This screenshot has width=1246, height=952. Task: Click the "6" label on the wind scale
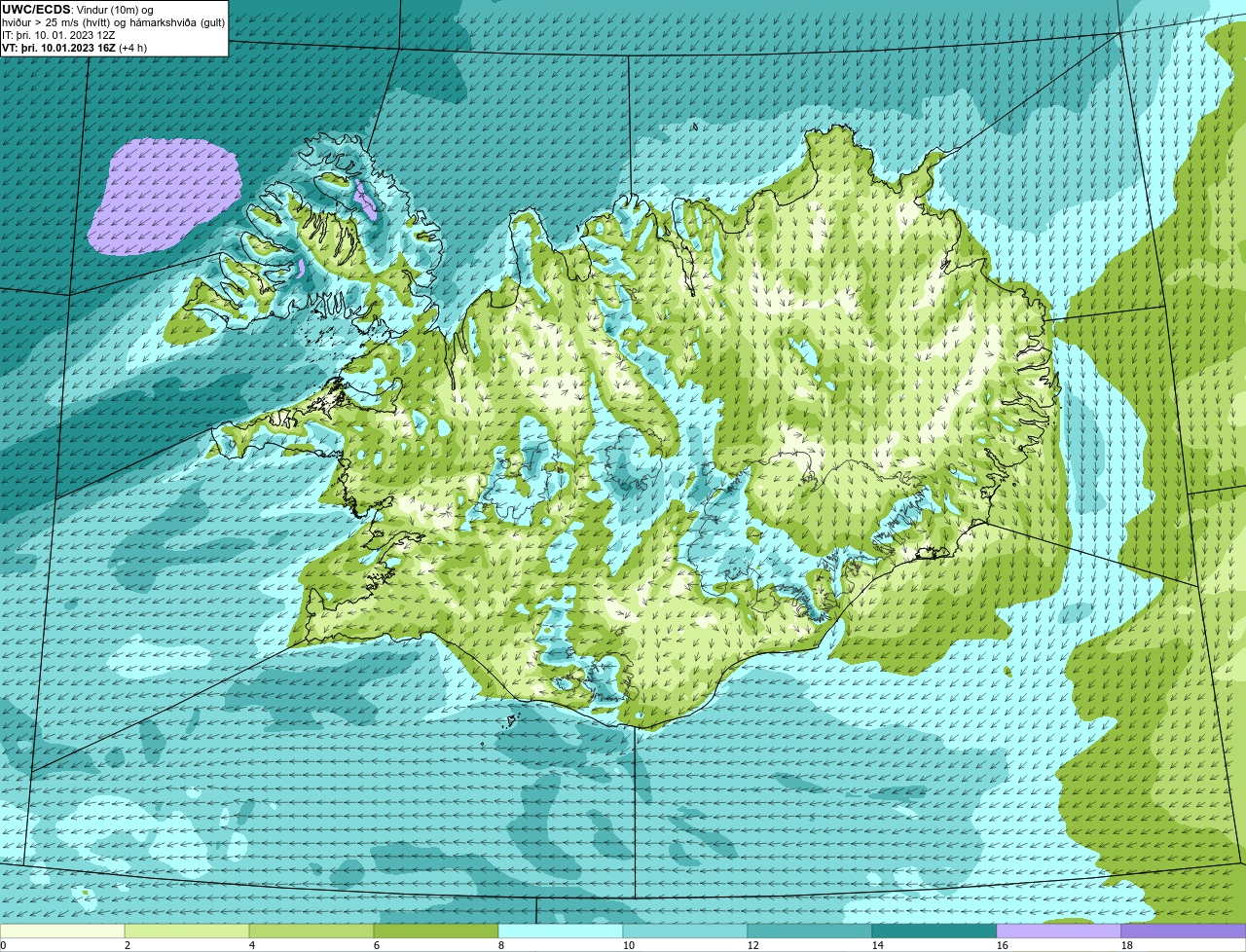[377, 945]
